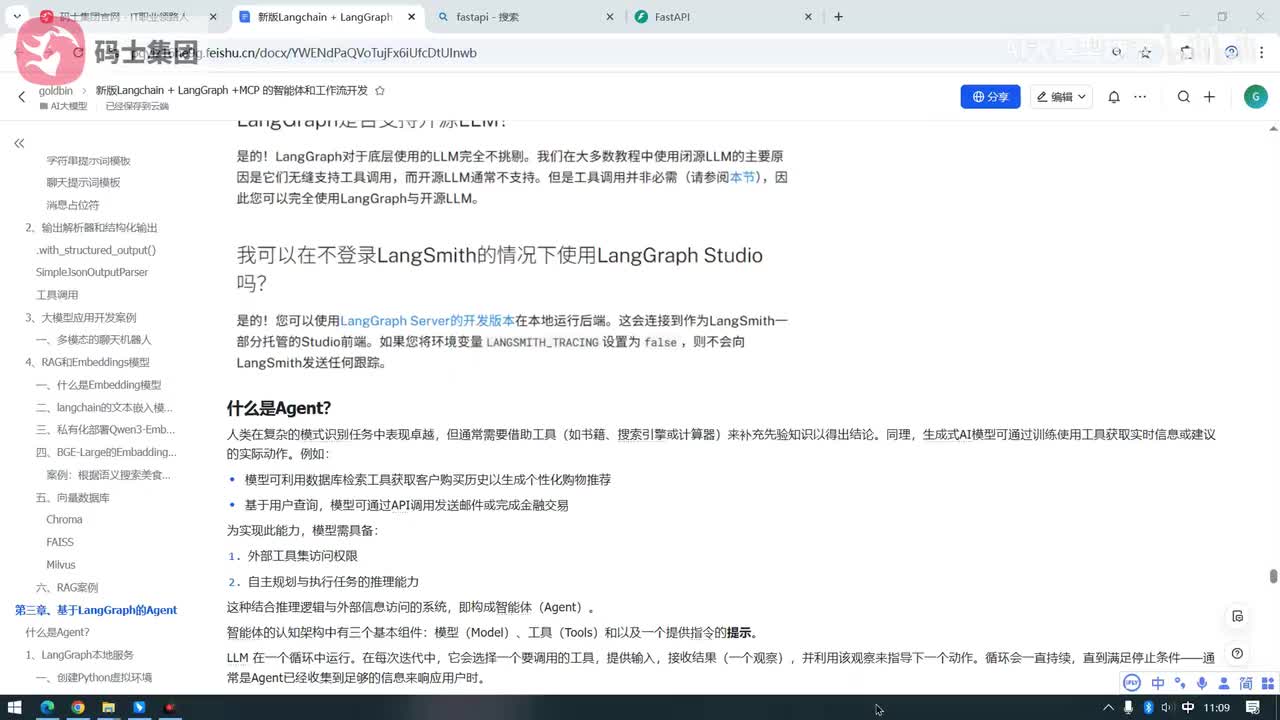Go to 第三章、基于LangGraph的Agent chapter
Viewport: 1280px width, 720px height.
point(96,610)
